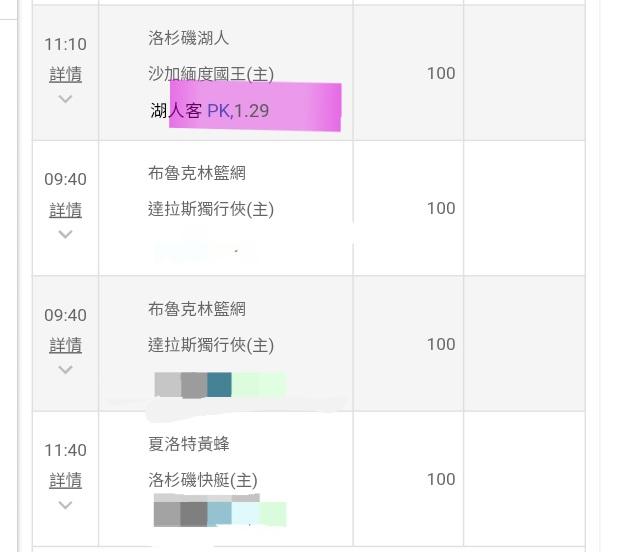Image resolution: width=620 pixels, height=552 pixels.
Task: Select the 夏洛特黃蜂 team name
Action: (188, 444)
